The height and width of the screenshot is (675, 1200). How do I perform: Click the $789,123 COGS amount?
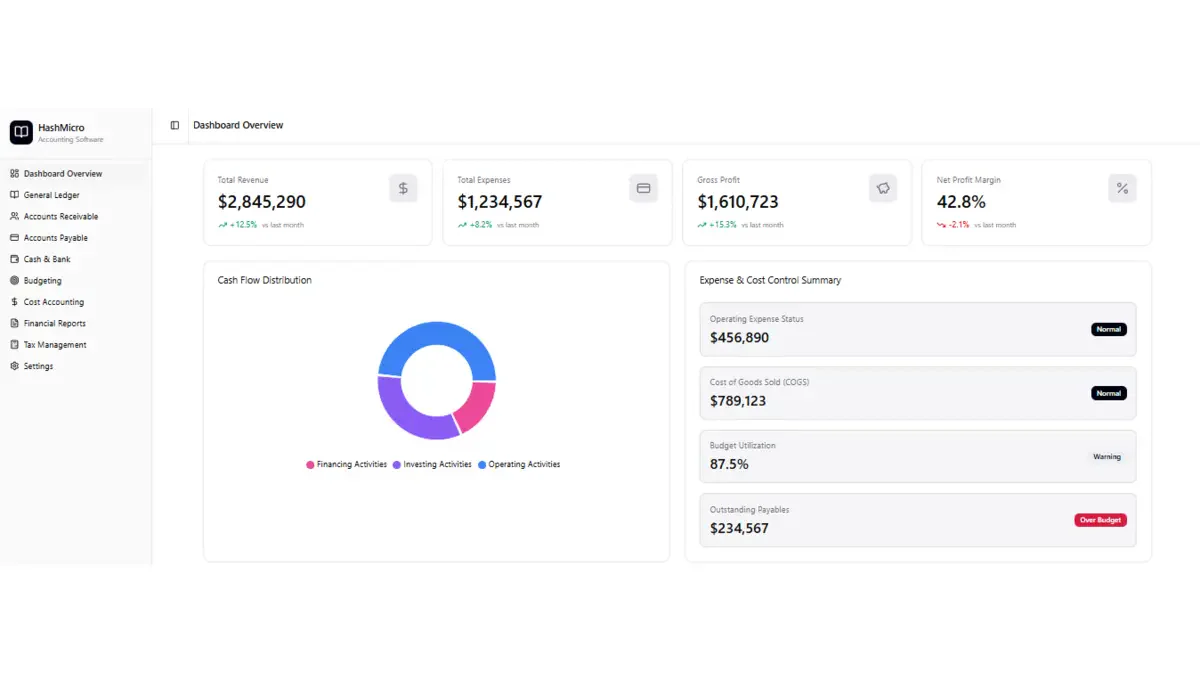(738, 401)
